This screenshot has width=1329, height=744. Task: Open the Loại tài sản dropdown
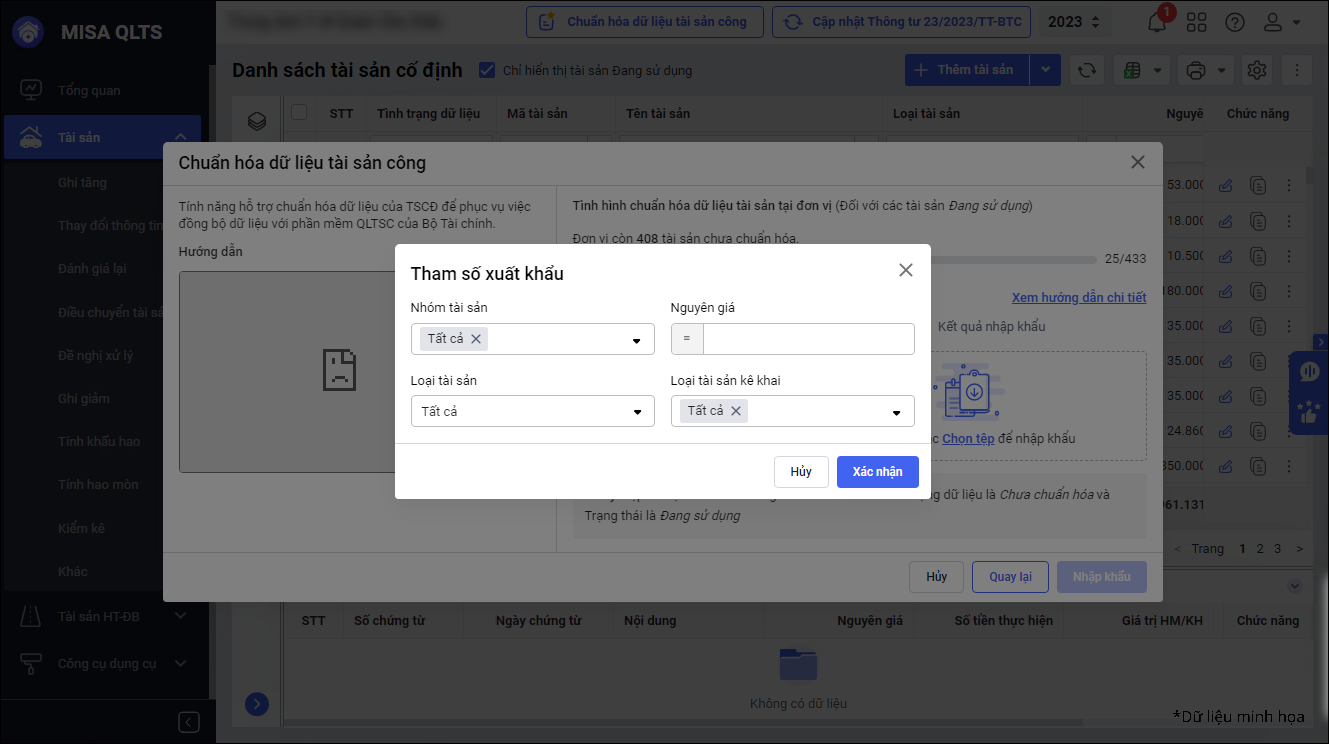636,412
